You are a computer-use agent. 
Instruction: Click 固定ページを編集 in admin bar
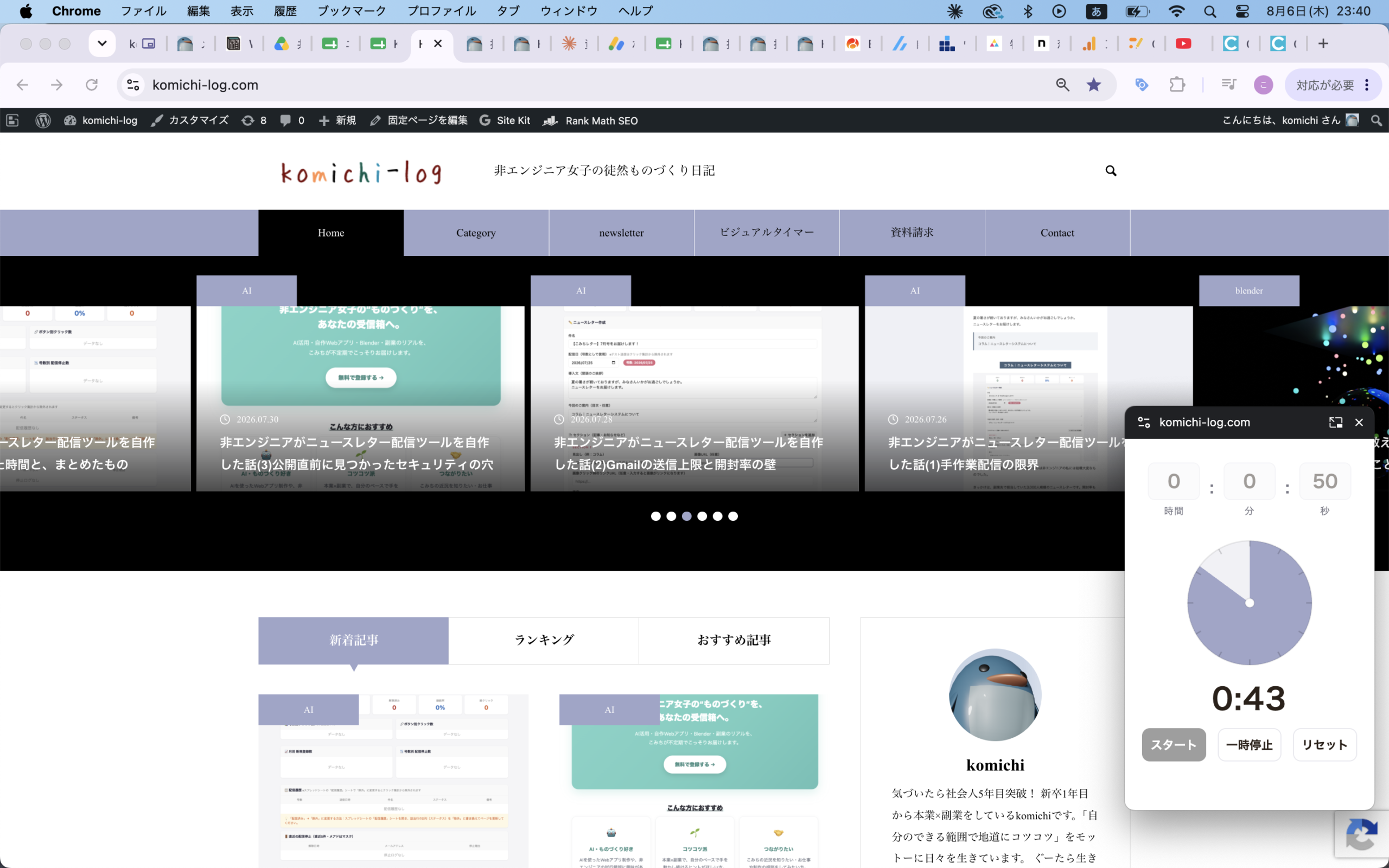(419, 120)
